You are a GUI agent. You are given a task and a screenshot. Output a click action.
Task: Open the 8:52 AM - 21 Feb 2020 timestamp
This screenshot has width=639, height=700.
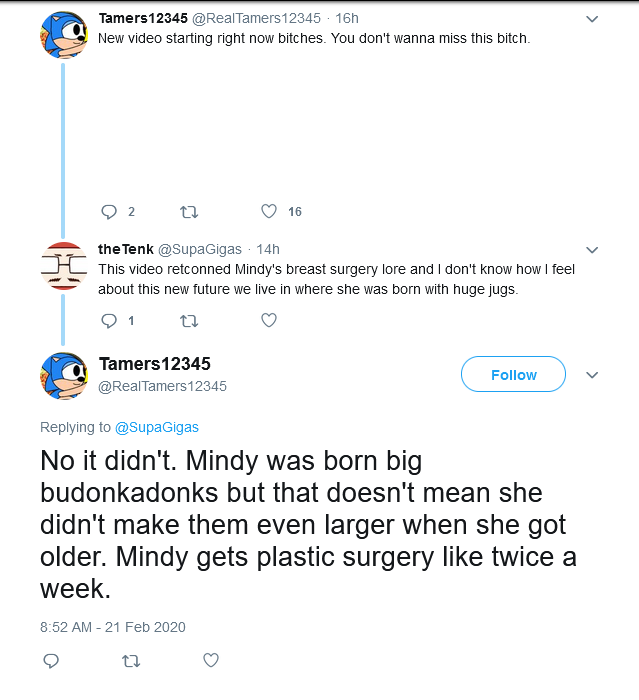[x=113, y=627]
